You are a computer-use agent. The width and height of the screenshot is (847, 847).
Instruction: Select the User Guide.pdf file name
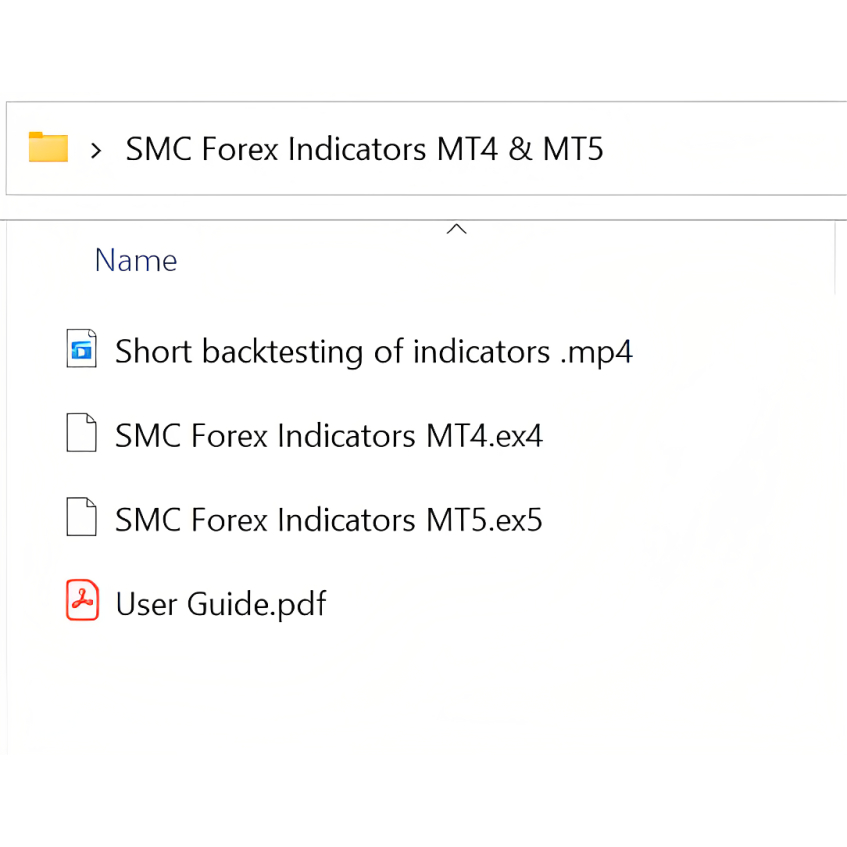coord(221,604)
